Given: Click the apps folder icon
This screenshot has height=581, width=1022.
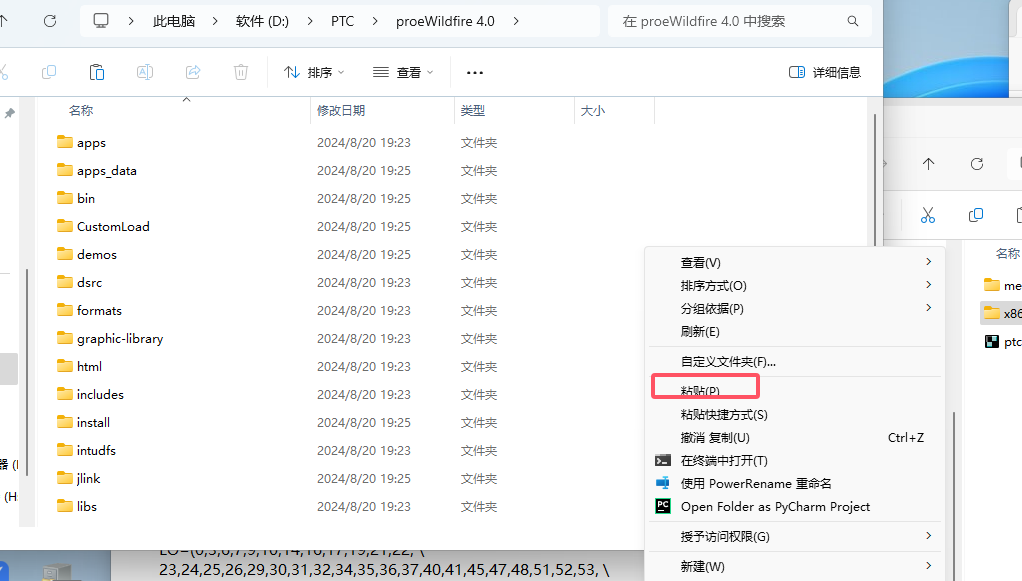Looking at the screenshot, I should tap(65, 142).
